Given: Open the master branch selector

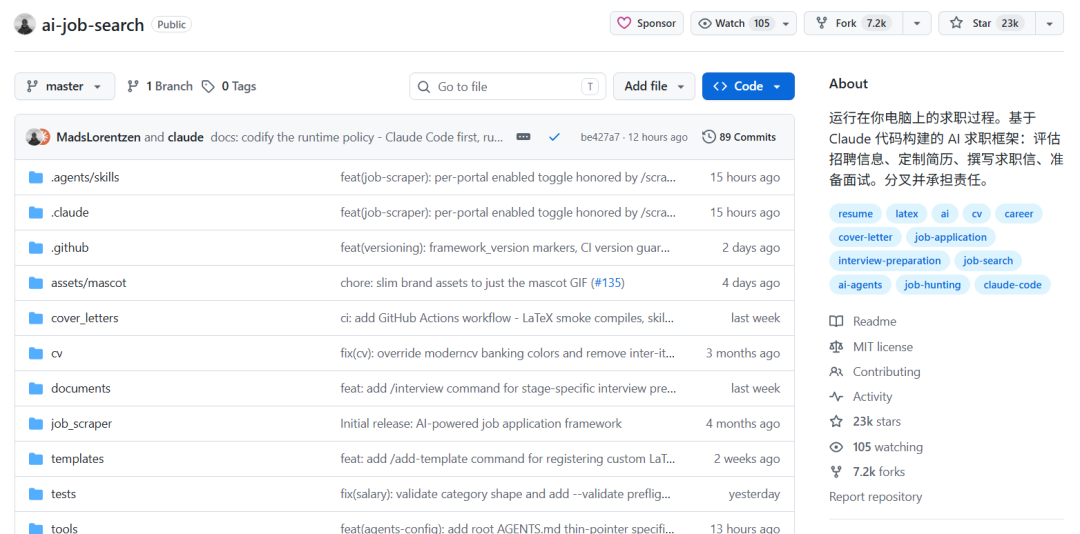Looking at the screenshot, I should 65,86.
